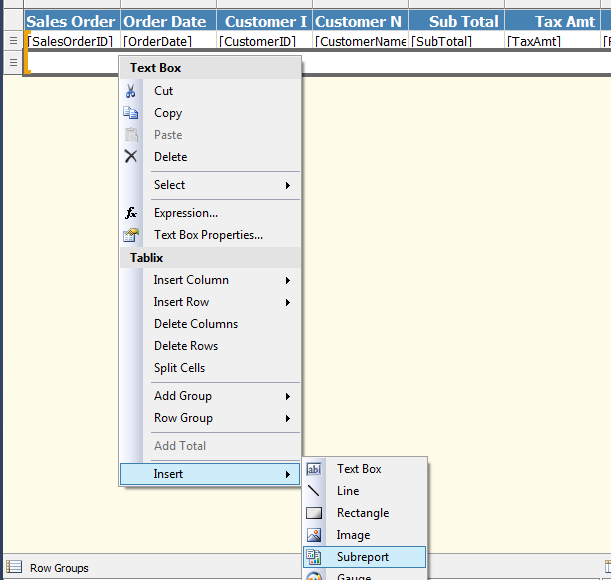Select the Order Date header cell

(168, 21)
